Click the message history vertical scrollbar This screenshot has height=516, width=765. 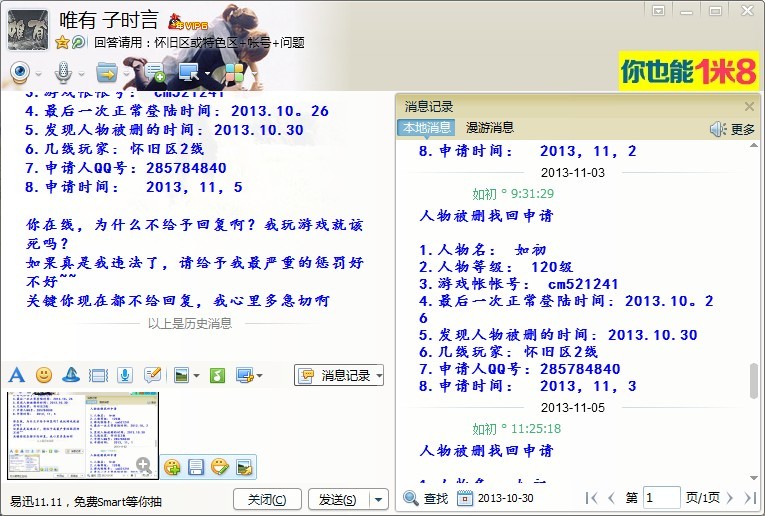point(754,380)
